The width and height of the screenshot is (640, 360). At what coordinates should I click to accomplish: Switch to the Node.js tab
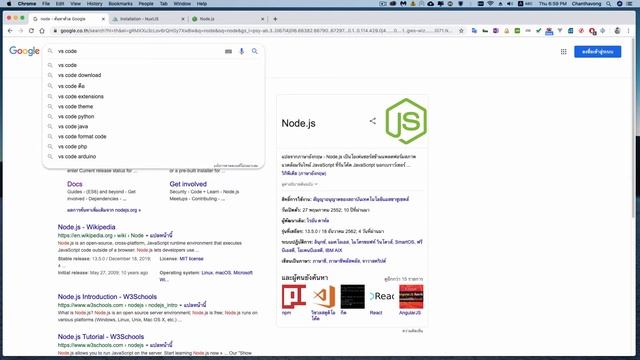click(227, 19)
